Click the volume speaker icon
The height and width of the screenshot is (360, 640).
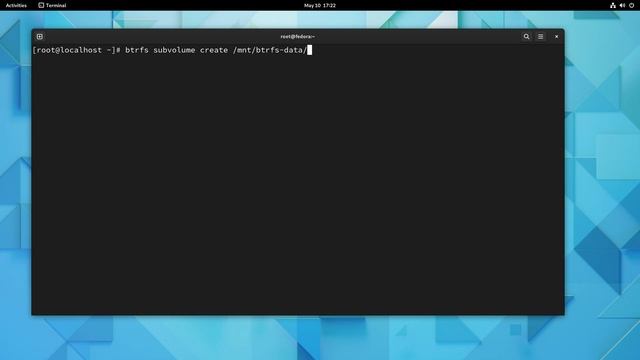pyautogui.click(x=622, y=5)
